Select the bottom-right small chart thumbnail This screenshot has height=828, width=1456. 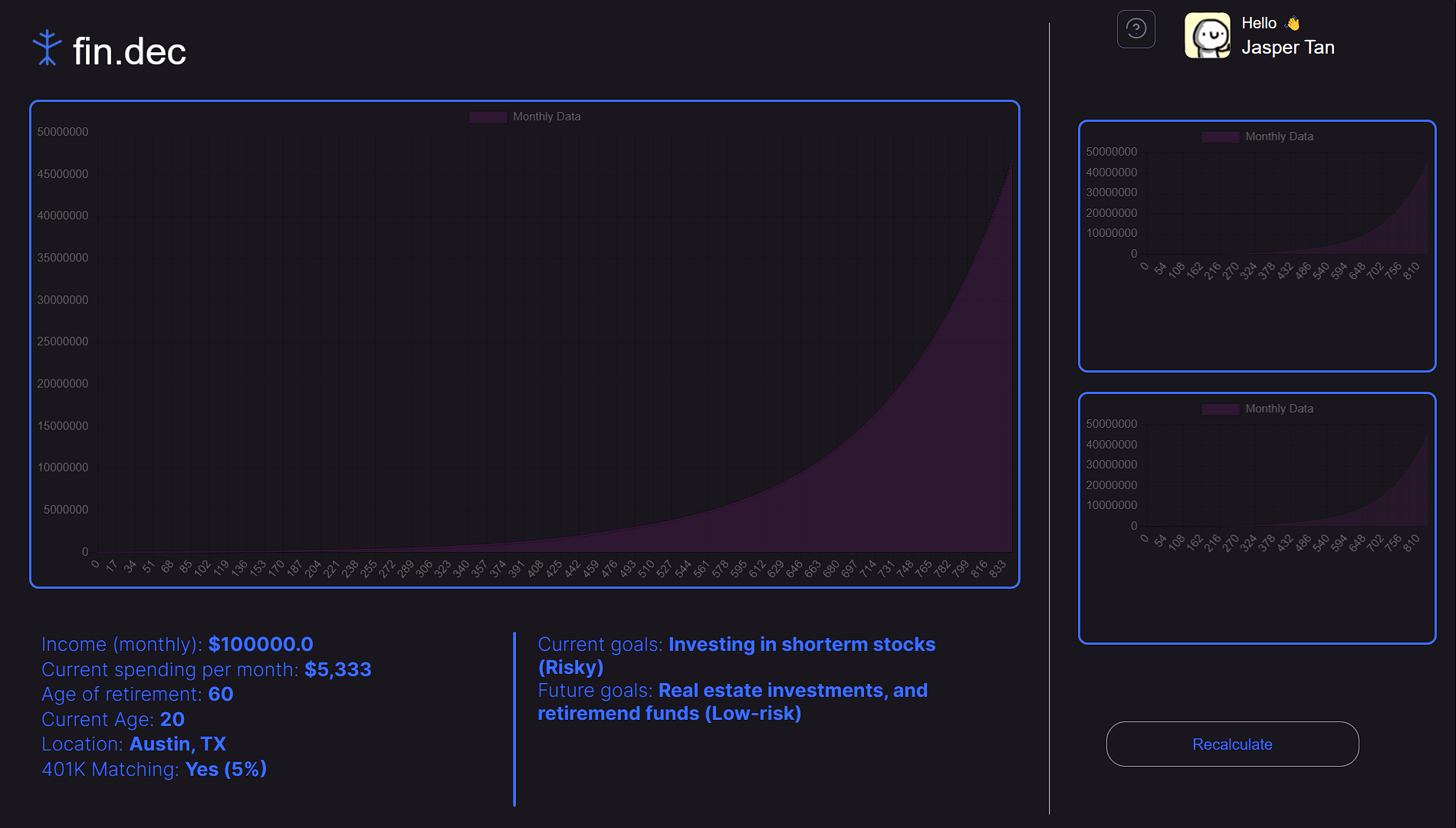[x=1256, y=517]
